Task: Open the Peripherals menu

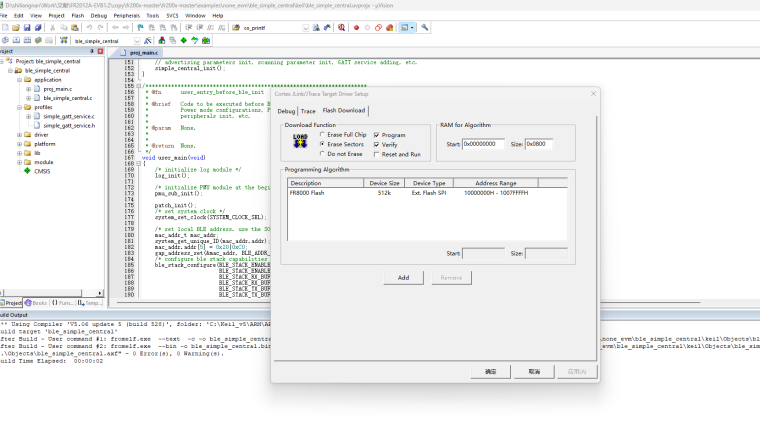Action: [127, 16]
